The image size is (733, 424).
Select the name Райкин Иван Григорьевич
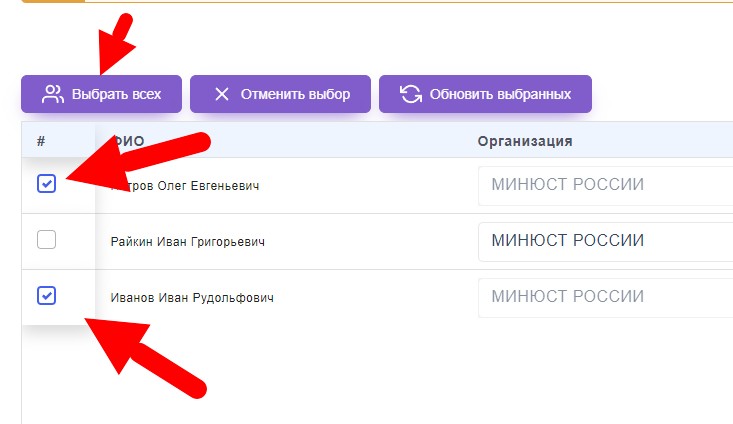[x=187, y=242]
